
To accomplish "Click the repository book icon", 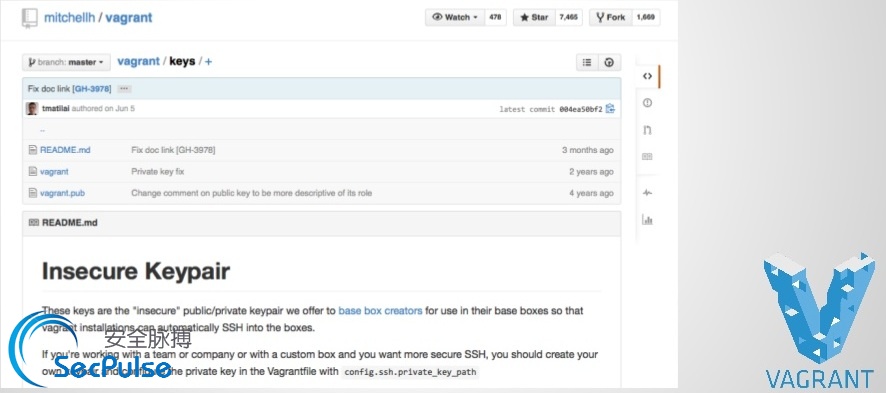I will coord(29,18).
